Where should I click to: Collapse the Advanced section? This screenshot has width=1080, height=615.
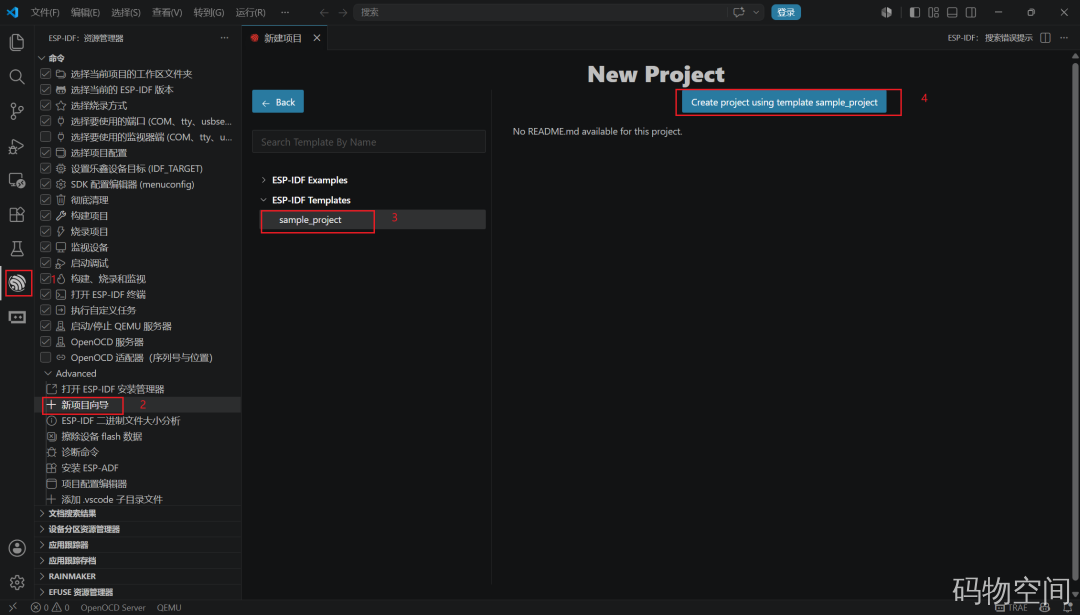pyautogui.click(x=48, y=373)
